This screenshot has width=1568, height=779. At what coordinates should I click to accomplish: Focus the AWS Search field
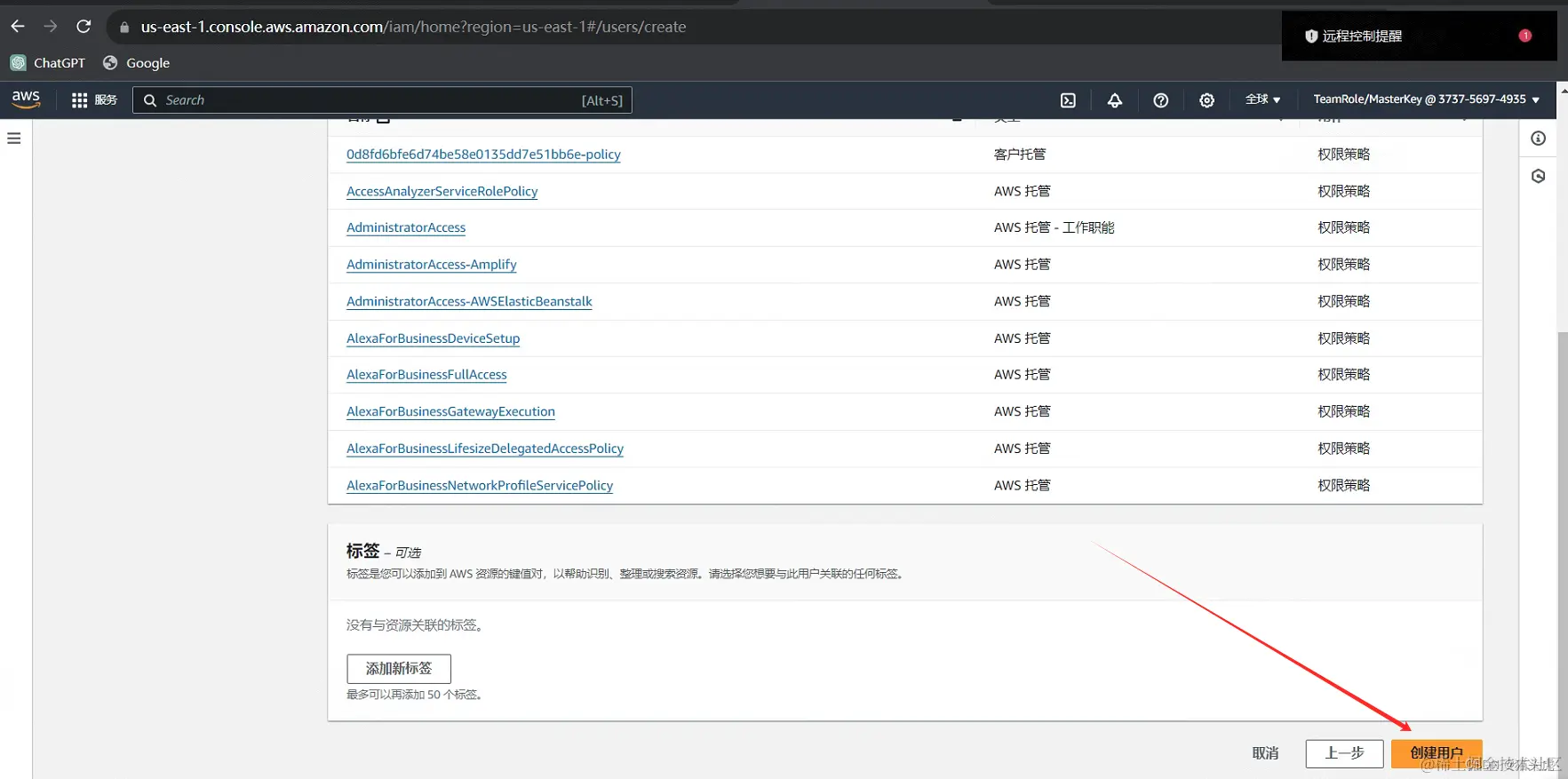pos(382,100)
